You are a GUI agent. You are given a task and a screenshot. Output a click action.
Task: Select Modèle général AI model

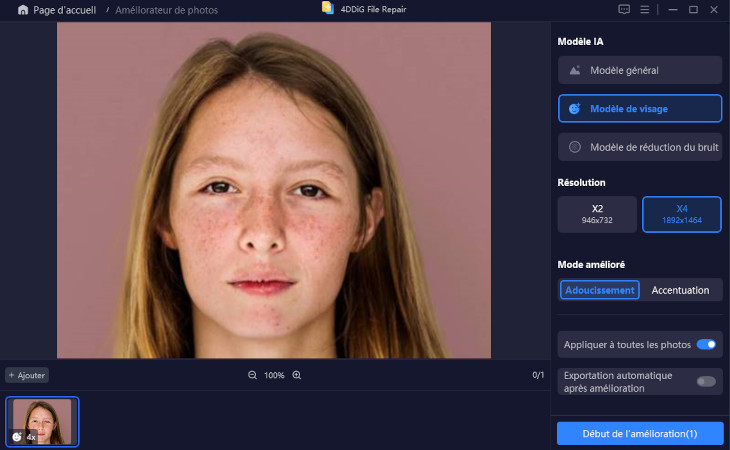[x=640, y=70]
